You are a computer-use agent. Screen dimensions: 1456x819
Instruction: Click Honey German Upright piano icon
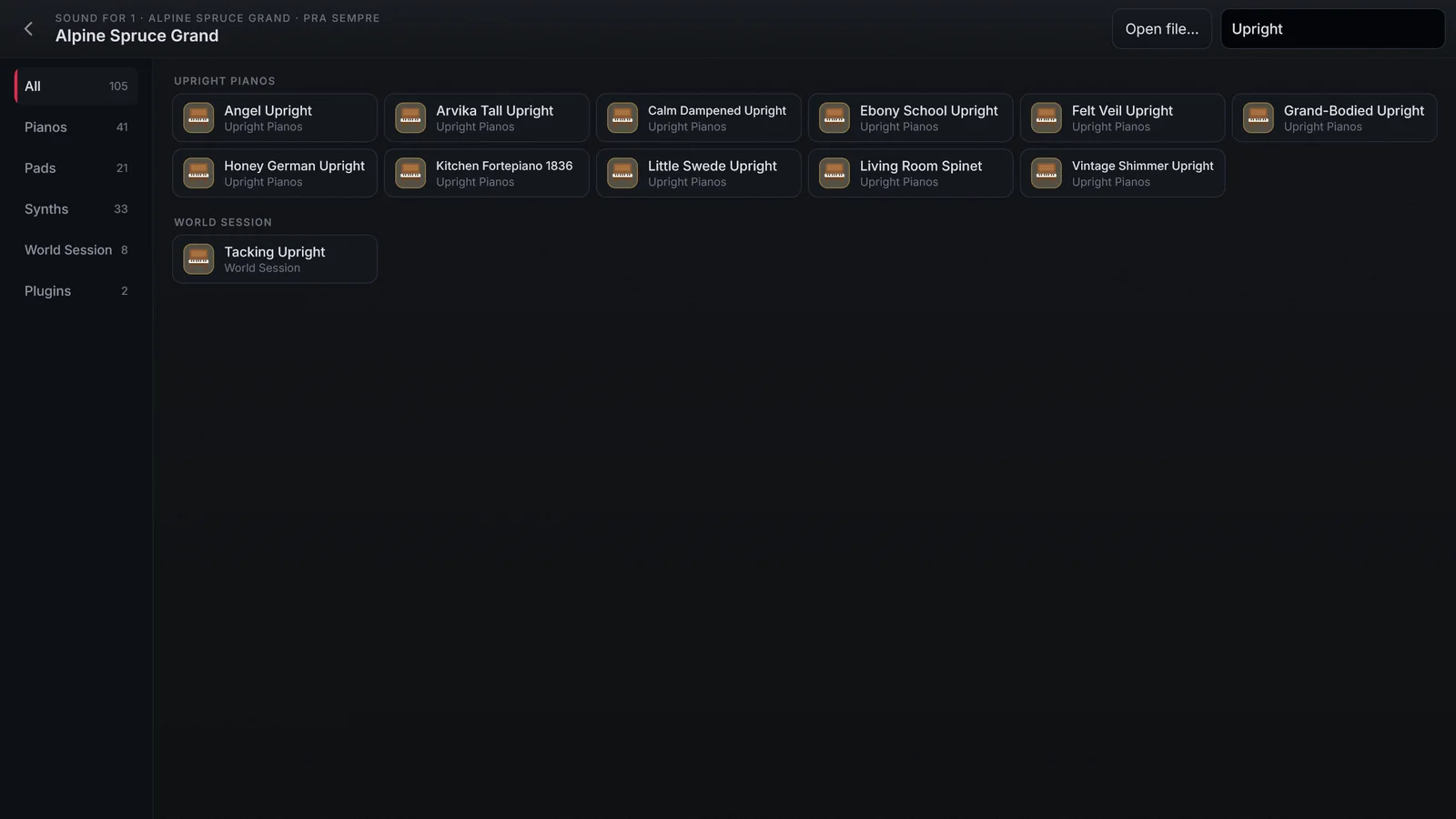pyautogui.click(x=198, y=173)
